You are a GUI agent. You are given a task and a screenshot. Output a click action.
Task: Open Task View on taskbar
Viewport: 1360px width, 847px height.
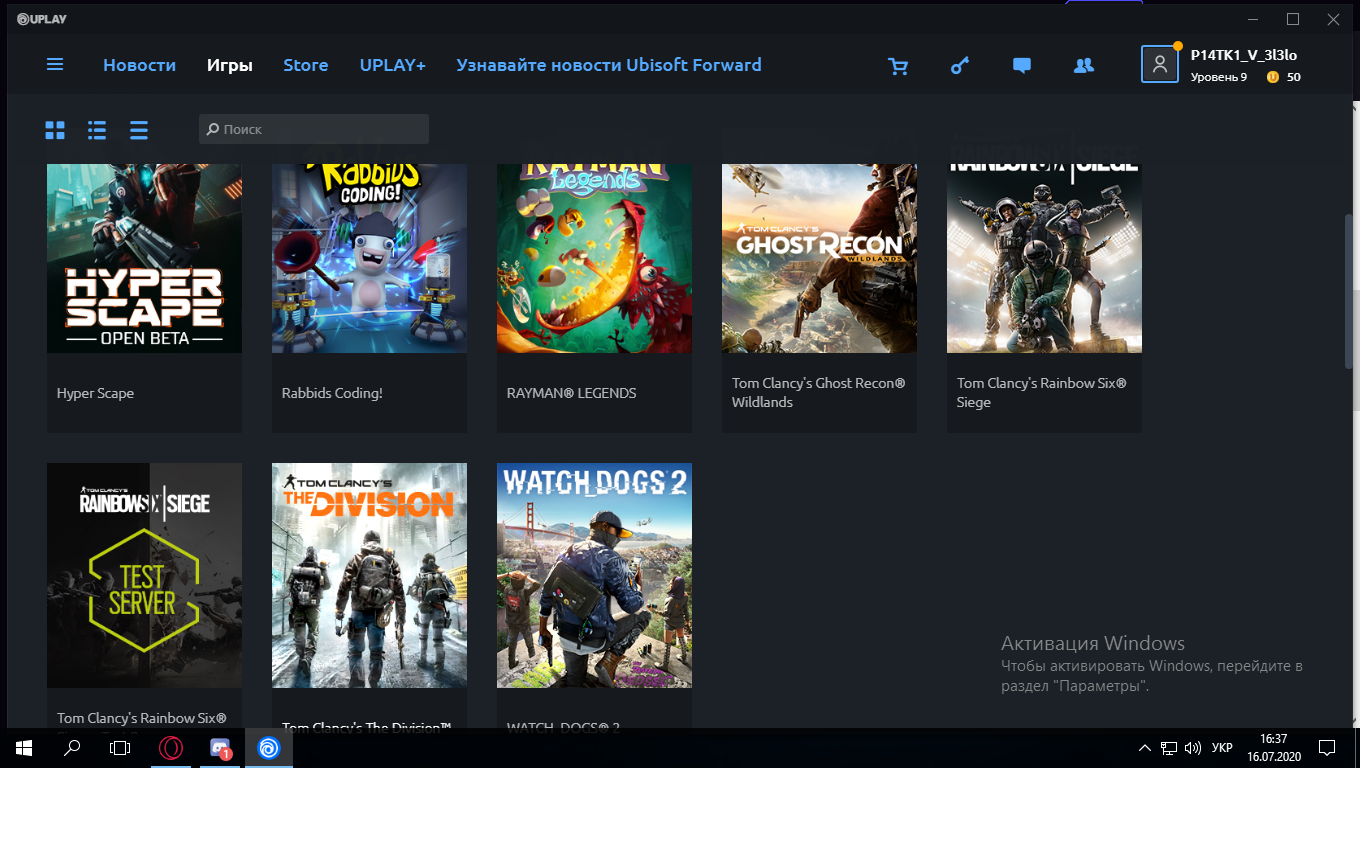pyautogui.click(x=120, y=747)
